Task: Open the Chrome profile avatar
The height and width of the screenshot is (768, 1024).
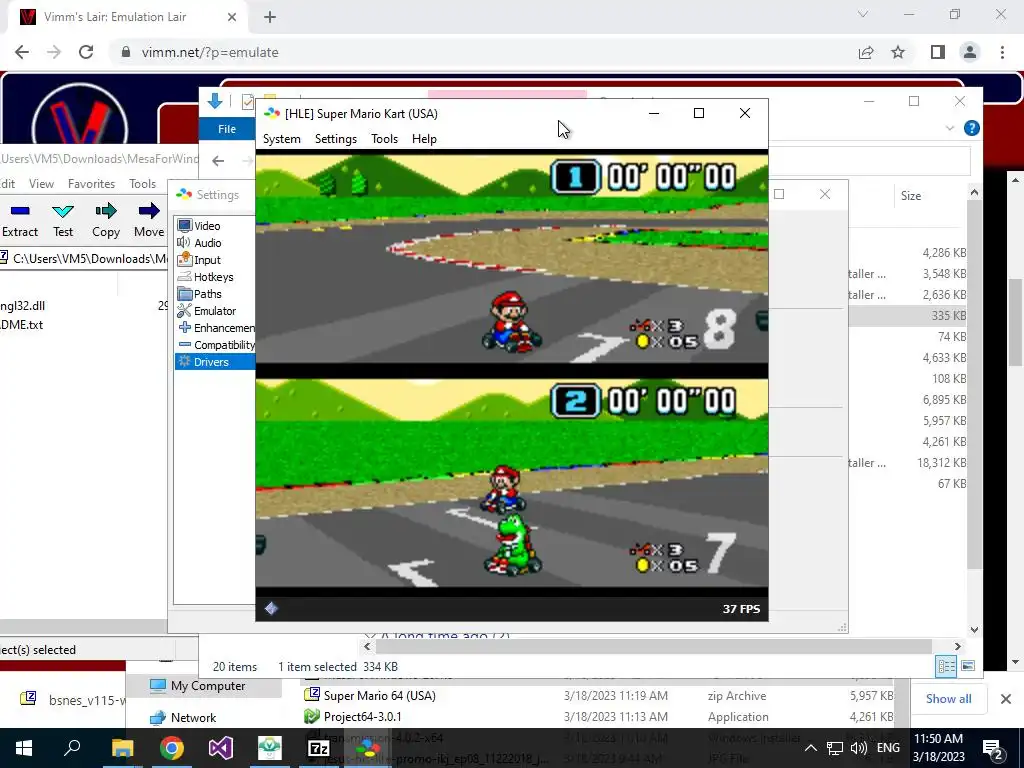Action: (x=970, y=52)
